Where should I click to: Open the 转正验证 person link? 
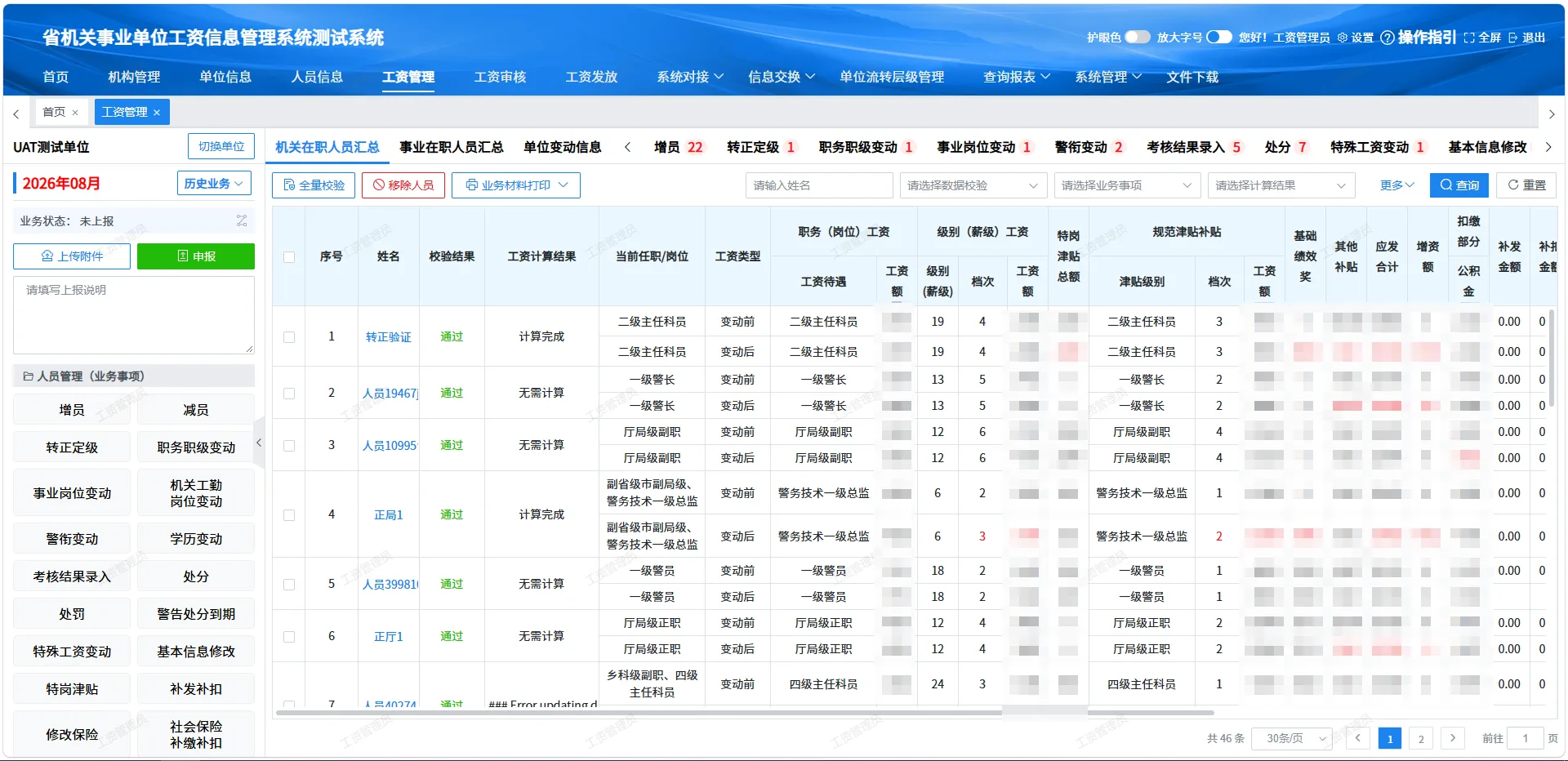[388, 337]
